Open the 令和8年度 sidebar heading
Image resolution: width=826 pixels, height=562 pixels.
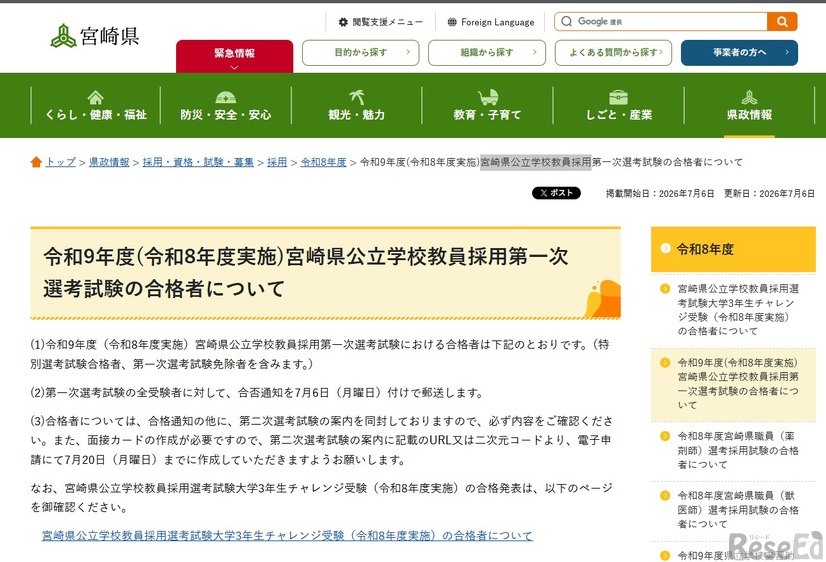733,249
